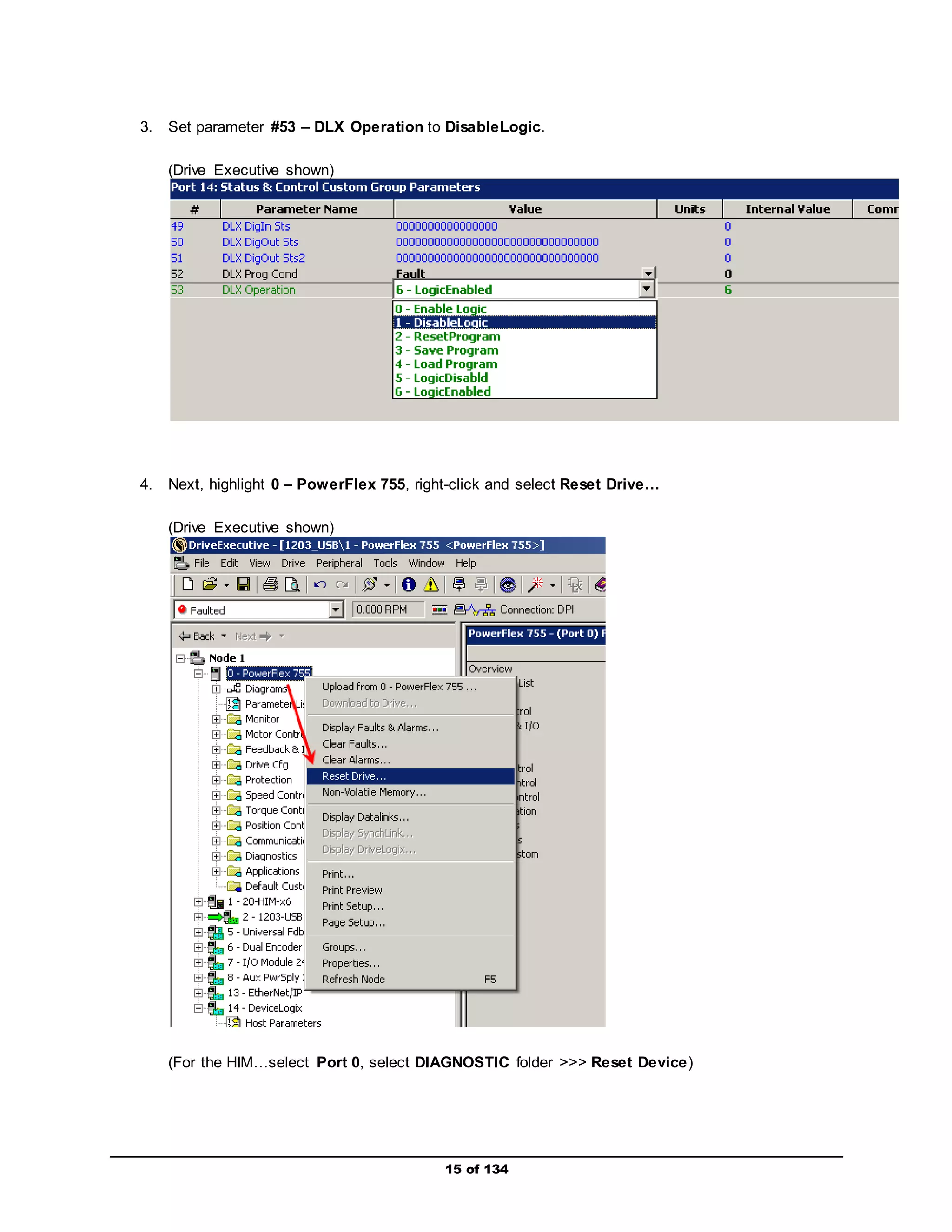Screen dimensions: 952x1232
Task: Click the Open icon's dropdown arrow
Action: 226,585
